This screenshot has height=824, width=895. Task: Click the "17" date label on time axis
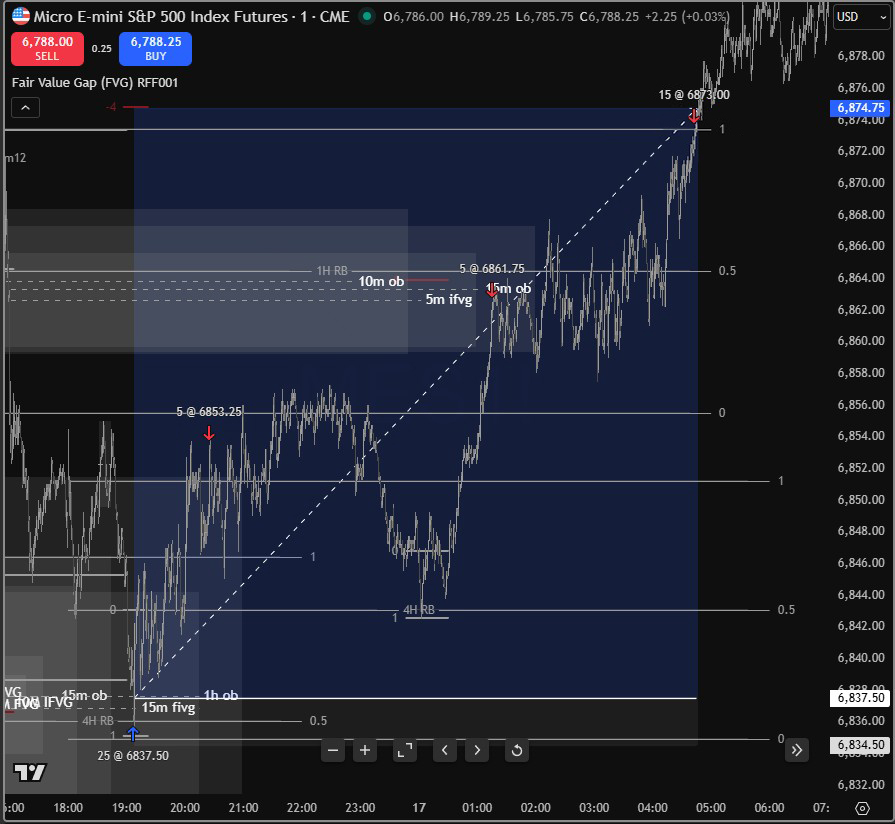point(419,808)
